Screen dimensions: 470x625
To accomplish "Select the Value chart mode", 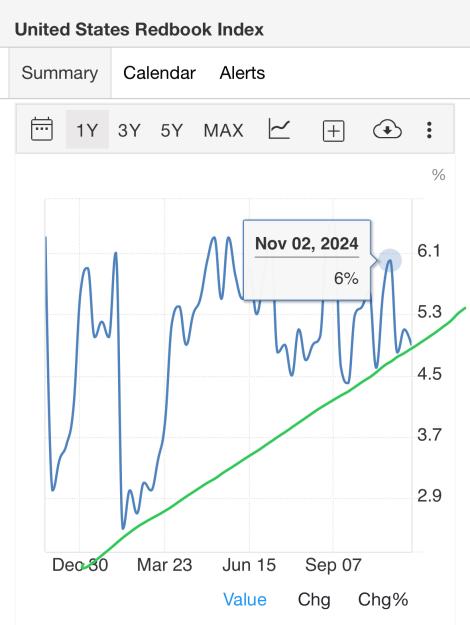I will point(245,599).
